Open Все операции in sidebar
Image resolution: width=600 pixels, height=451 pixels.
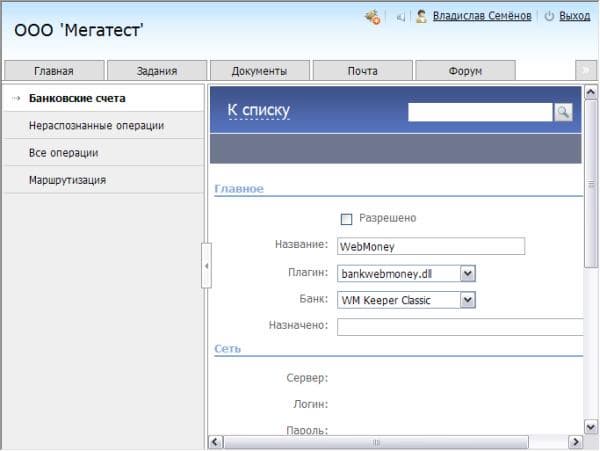(x=103, y=153)
